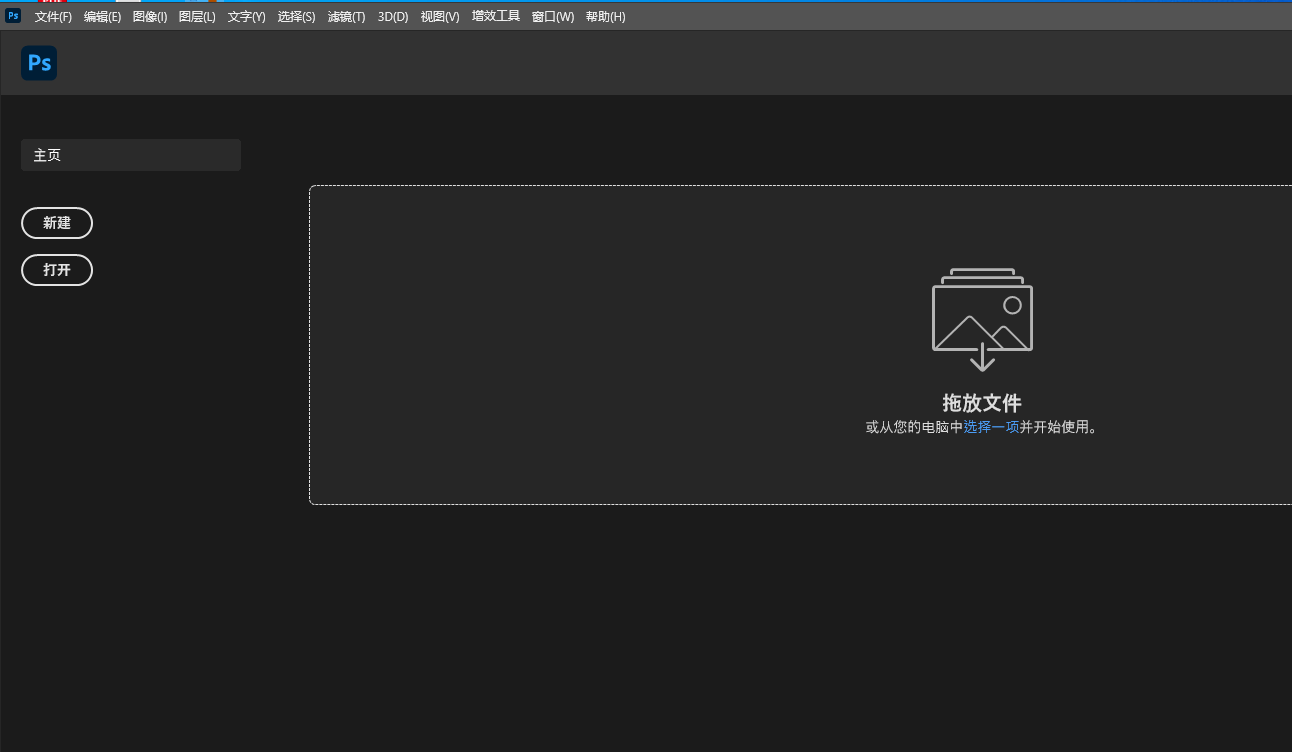This screenshot has width=1292, height=752.
Task: Open the 滤镜(T) menu
Action: [346, 17]
